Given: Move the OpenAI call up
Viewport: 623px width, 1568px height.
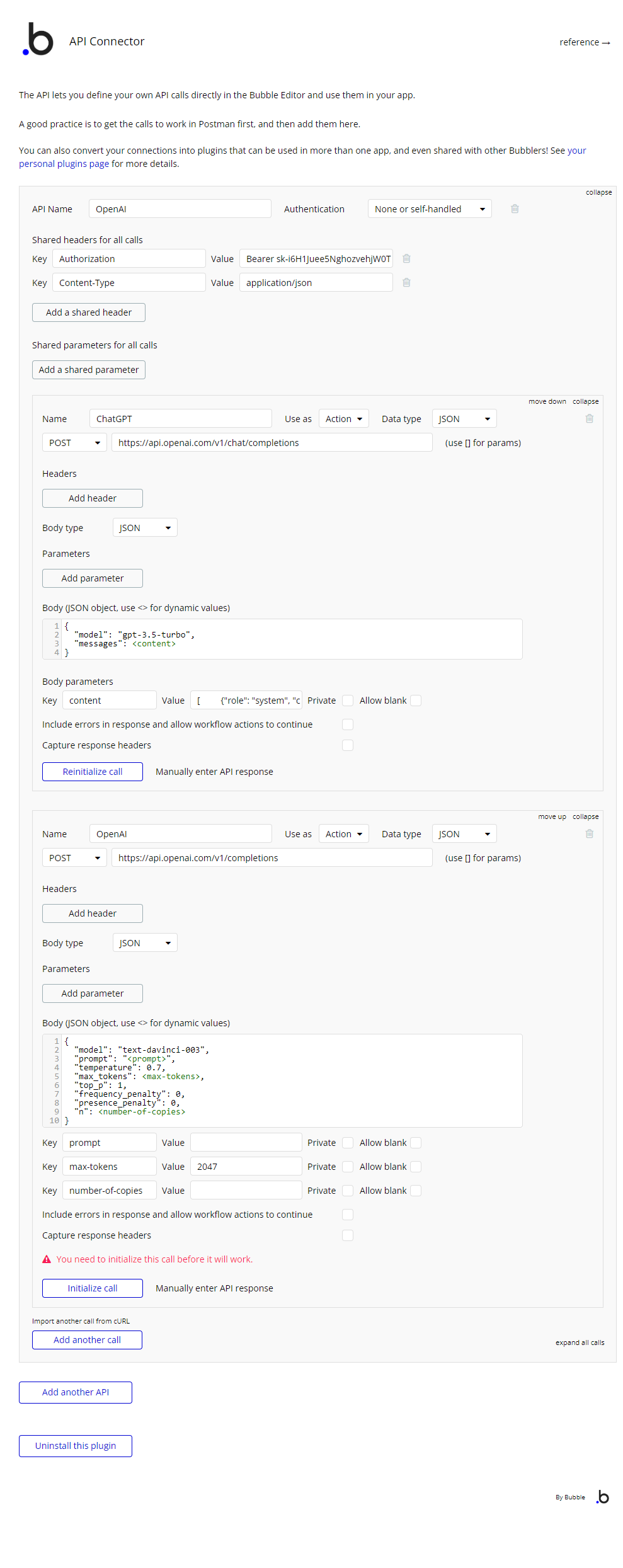Looking at the screenshot, I should click(x=552, y=816).
